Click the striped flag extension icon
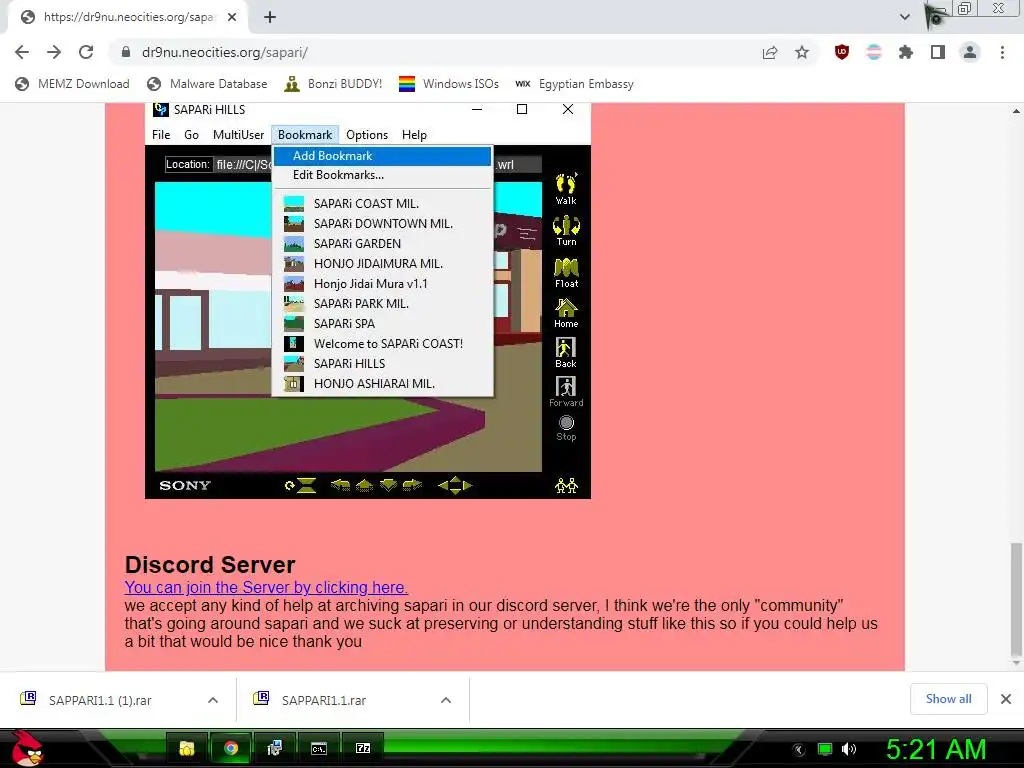The image size is (1024, 768). (874, 52)
